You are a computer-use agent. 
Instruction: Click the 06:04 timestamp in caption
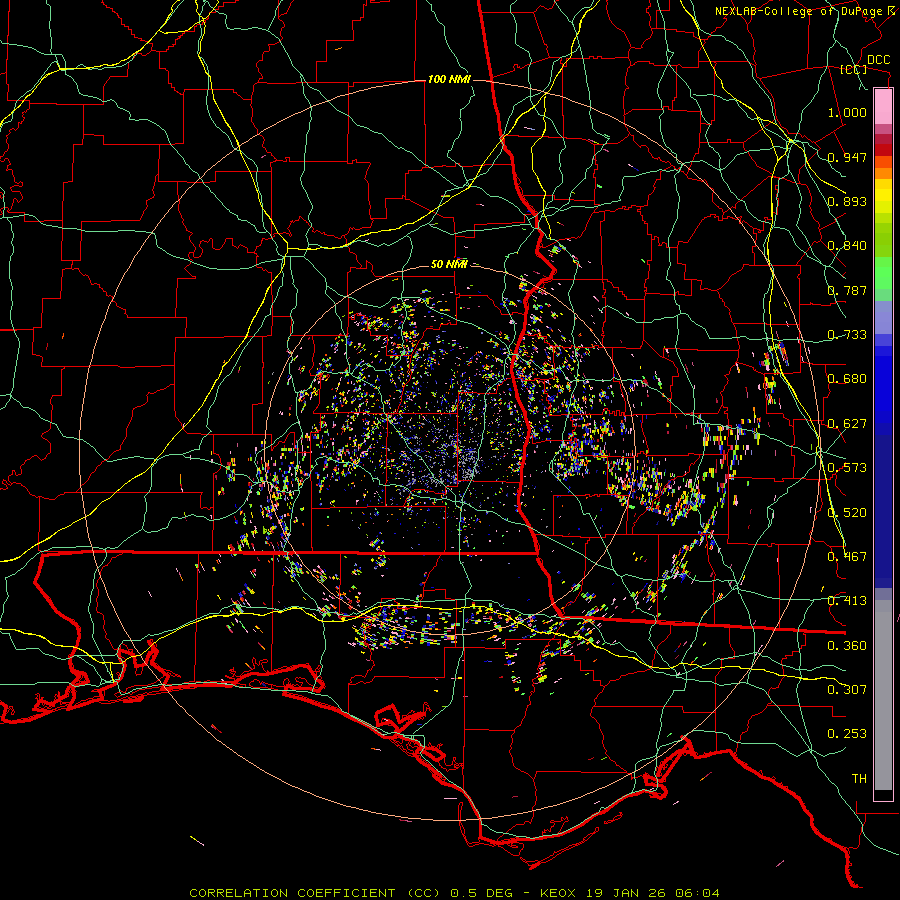pyautogui.click(x=696, y=893)
